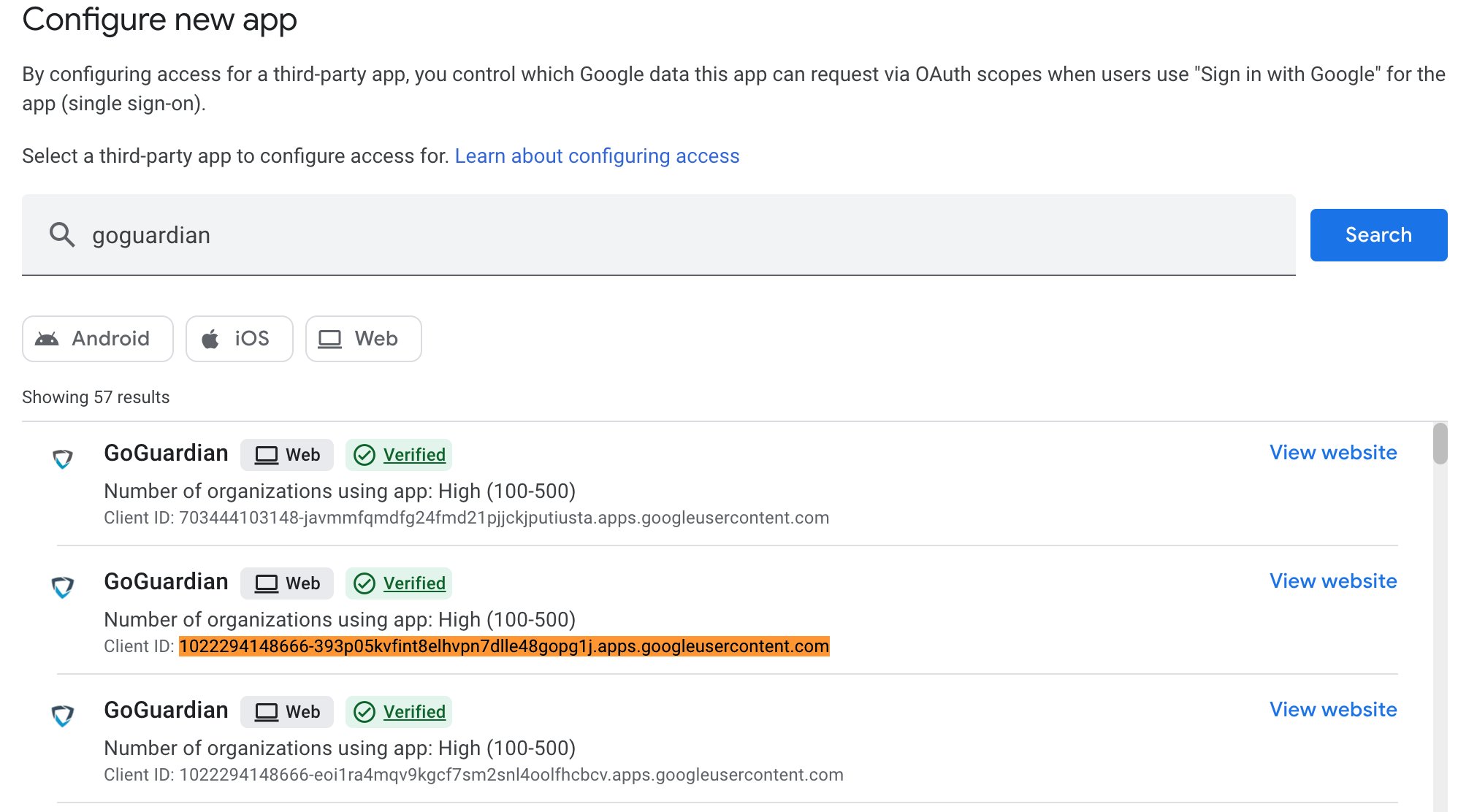Select GoGuardian app name for client ending hcbcv
This screenshot has width=1477, height=812.
[x=166, y=710]
